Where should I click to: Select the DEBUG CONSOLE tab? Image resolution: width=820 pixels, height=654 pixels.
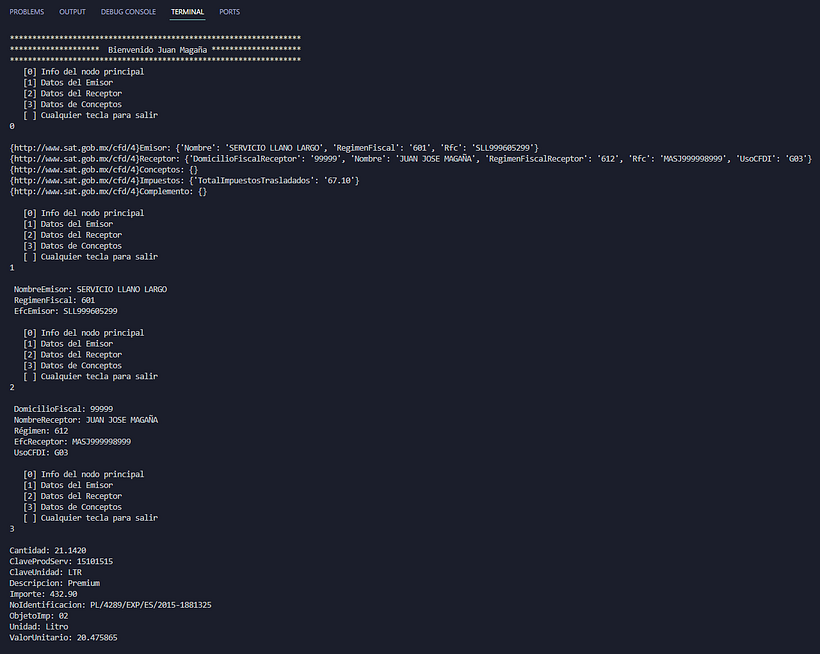click(128, 12)
